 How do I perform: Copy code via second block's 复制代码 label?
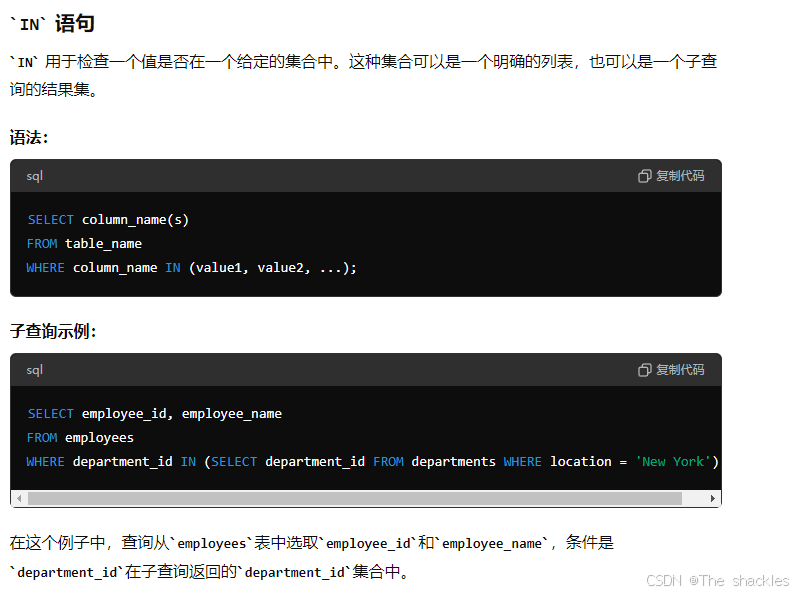tap(680, 370)
